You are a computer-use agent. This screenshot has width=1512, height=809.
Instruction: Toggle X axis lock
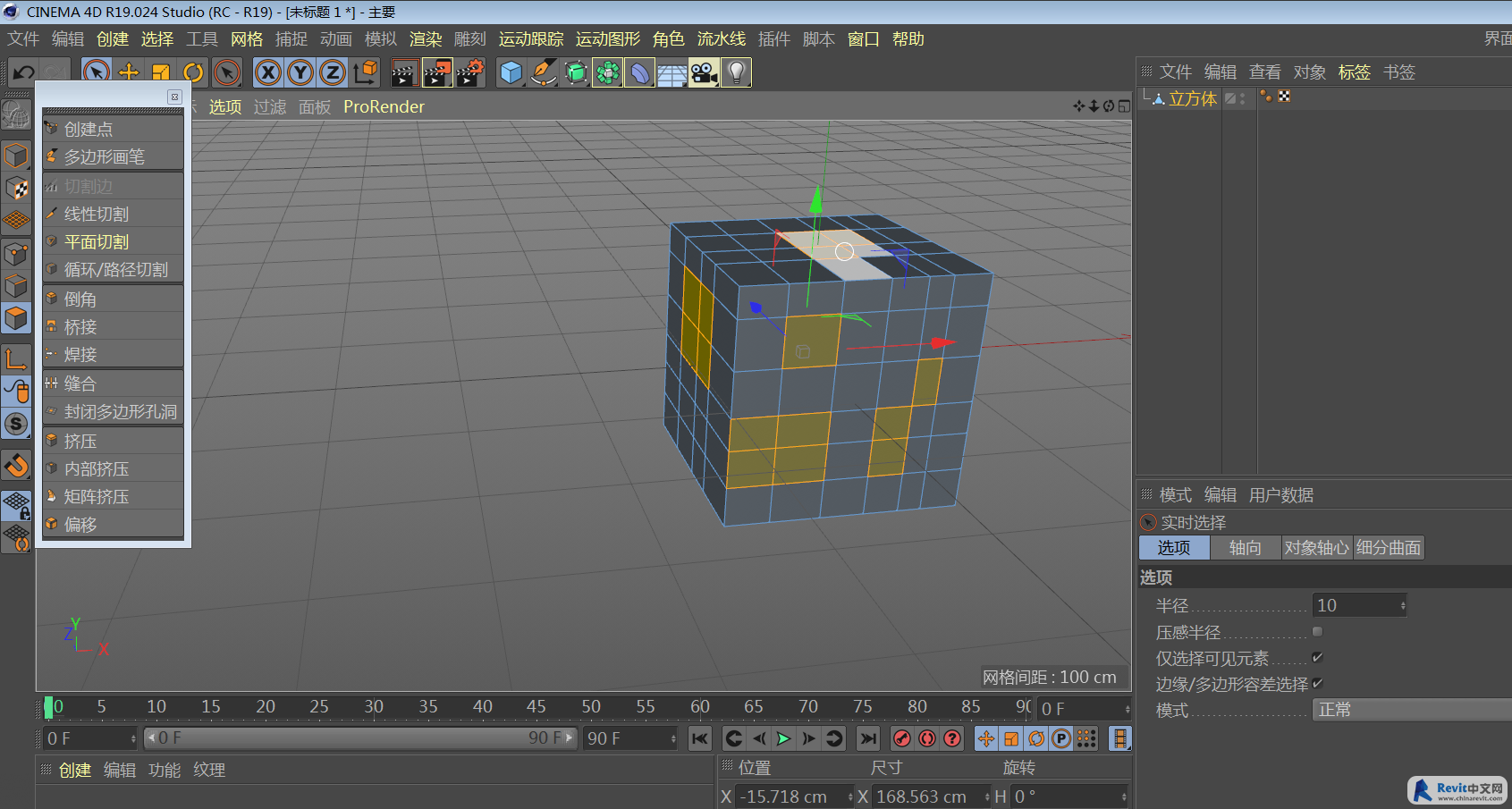tap(268, 72)
